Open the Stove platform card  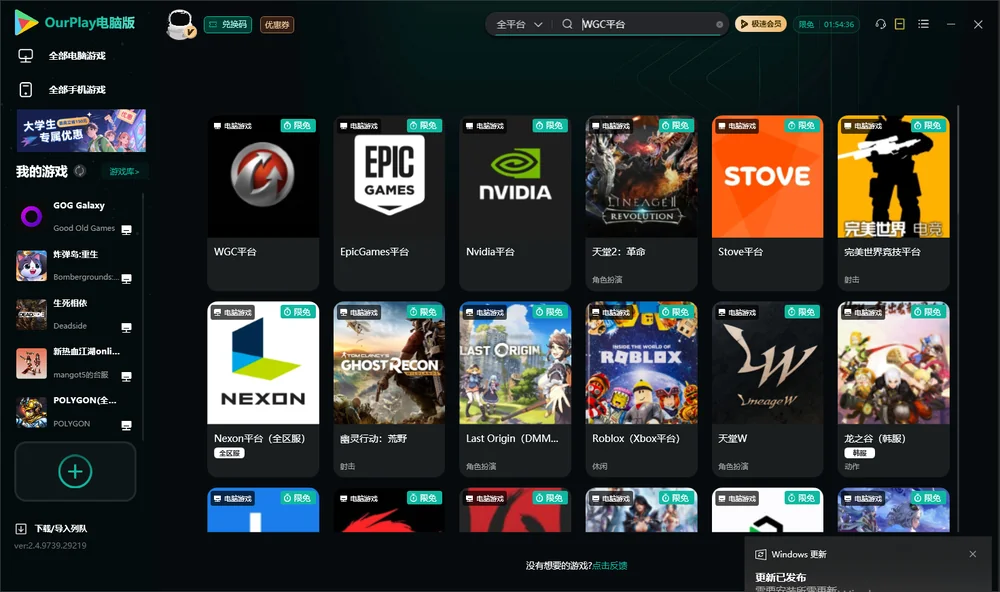click(767, 203)
